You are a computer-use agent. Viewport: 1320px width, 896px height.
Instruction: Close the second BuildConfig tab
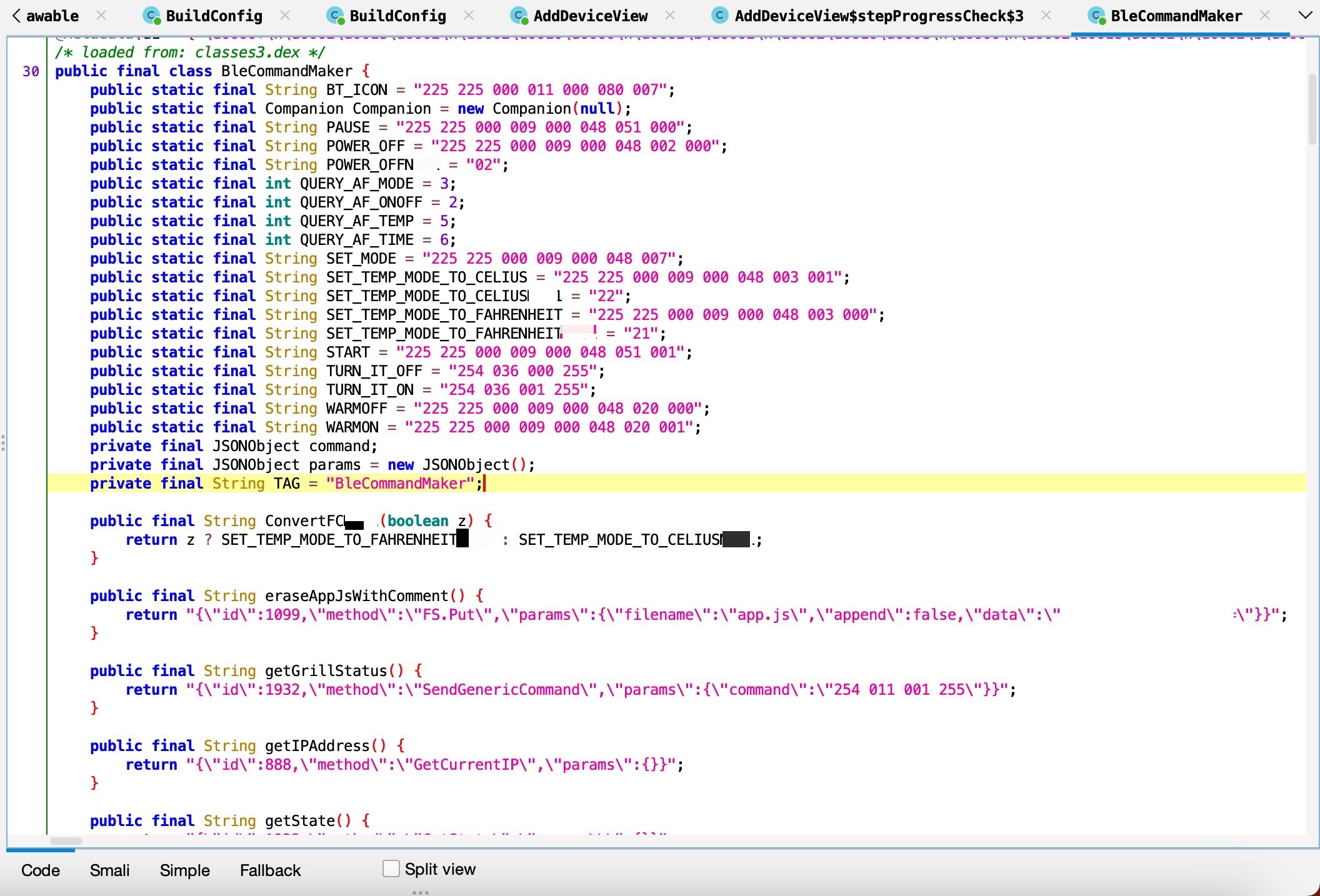(x=469, y=16)
